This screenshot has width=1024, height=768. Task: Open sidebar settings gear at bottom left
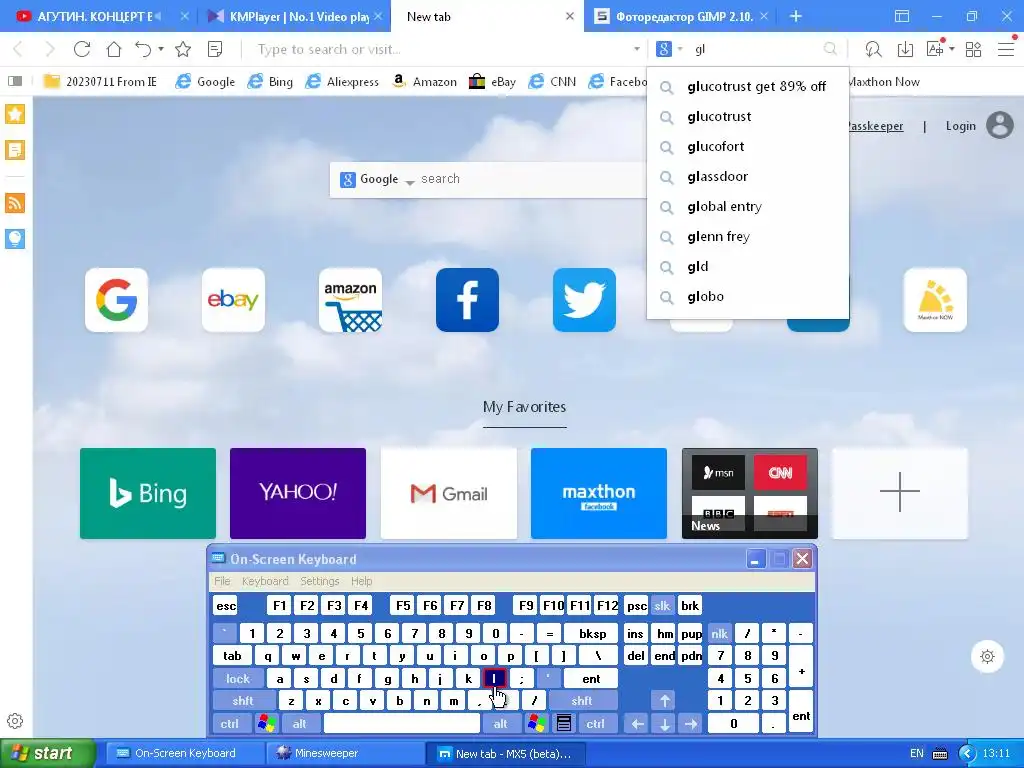[x=15, y=721]
